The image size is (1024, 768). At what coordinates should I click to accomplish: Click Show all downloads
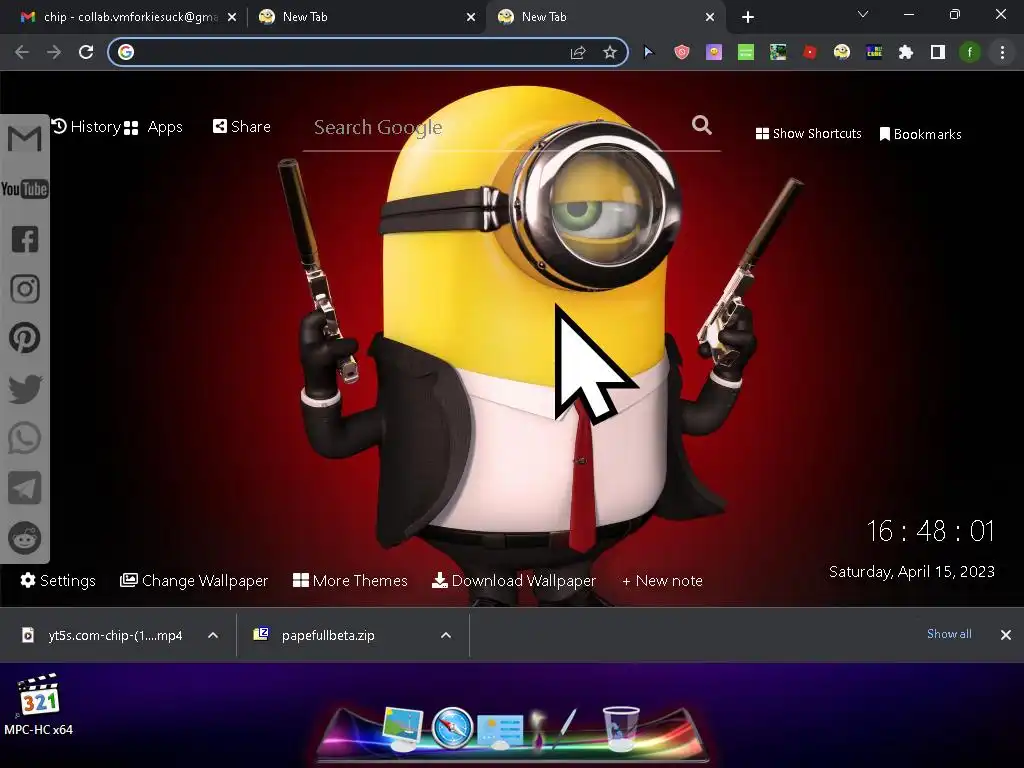[x=949, y=634]
